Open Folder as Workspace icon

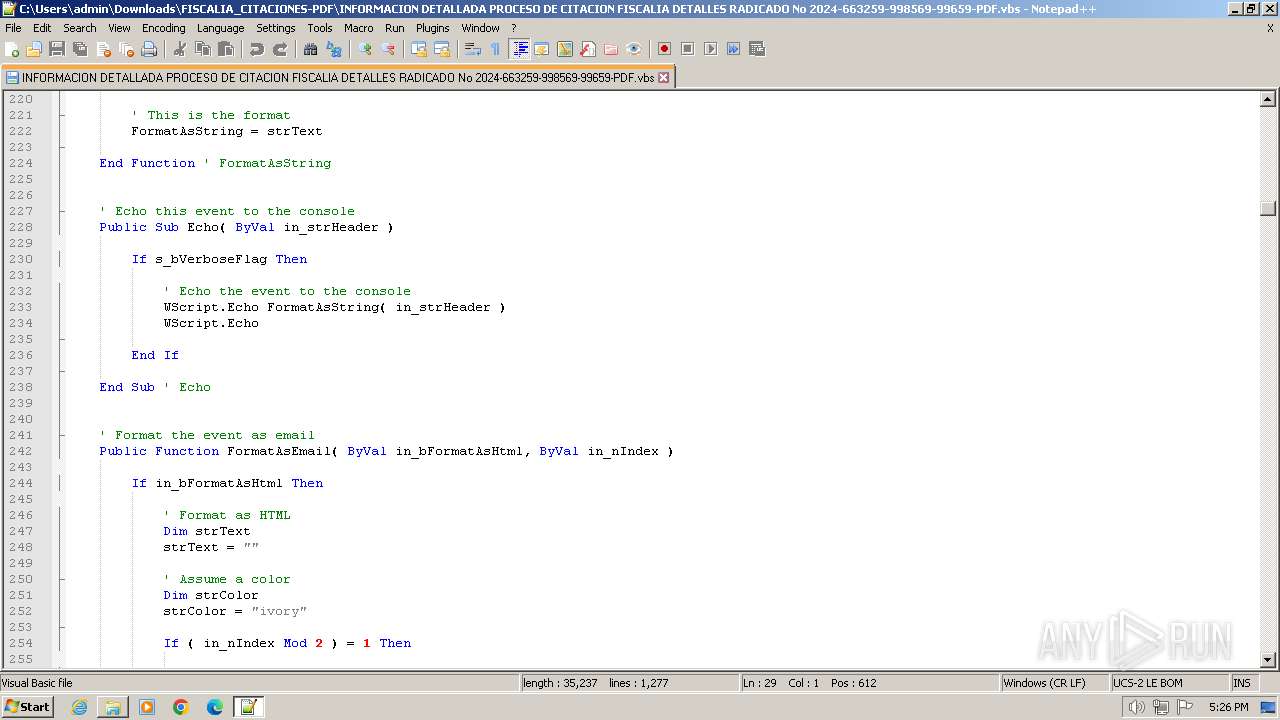[610, 49]
